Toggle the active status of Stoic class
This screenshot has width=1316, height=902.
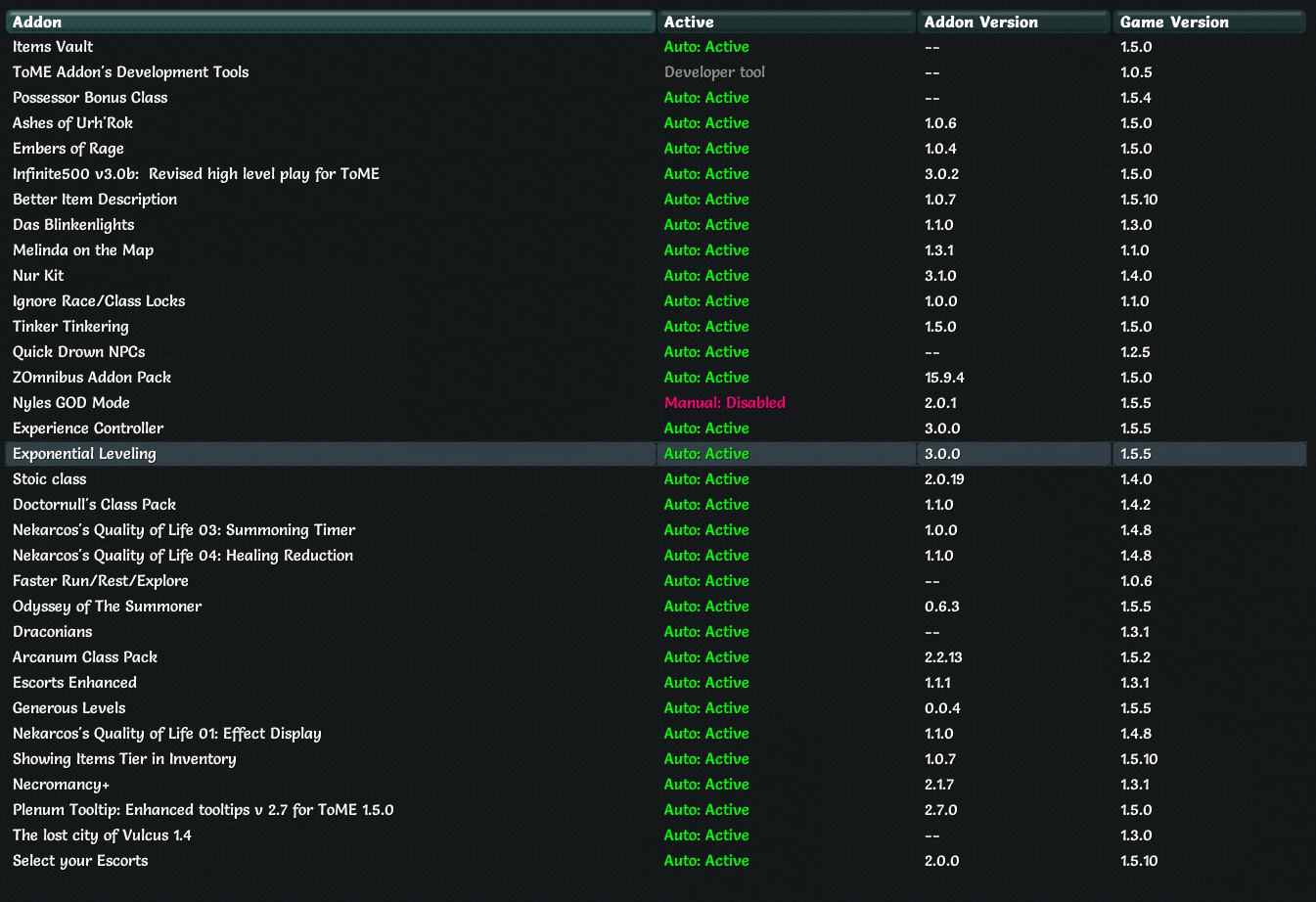706,479
